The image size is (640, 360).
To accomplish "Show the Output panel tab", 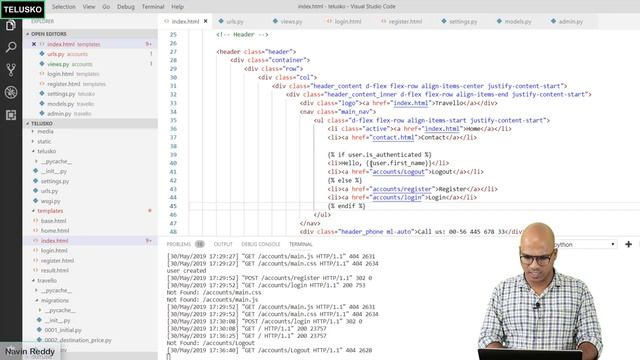I will coord(223,244).
